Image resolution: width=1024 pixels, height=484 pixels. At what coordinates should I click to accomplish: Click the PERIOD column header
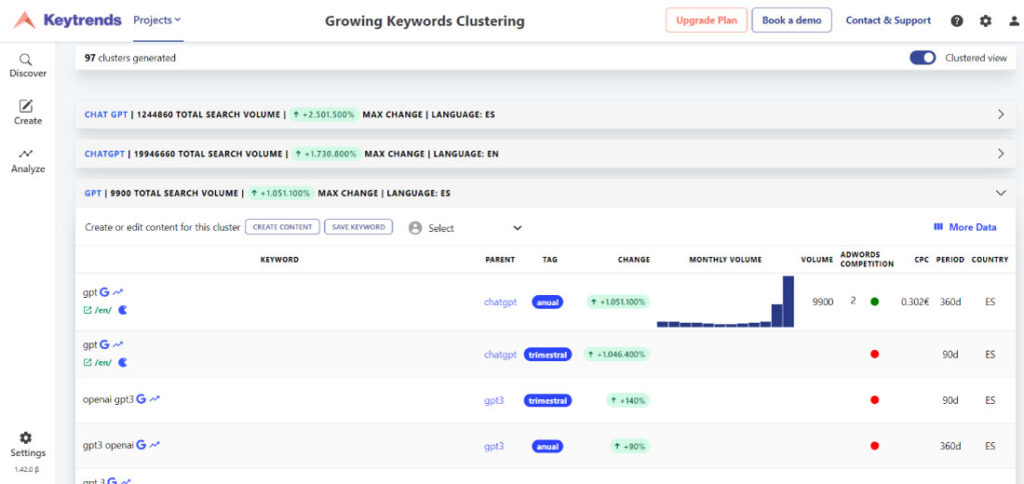tap(950, 259)
